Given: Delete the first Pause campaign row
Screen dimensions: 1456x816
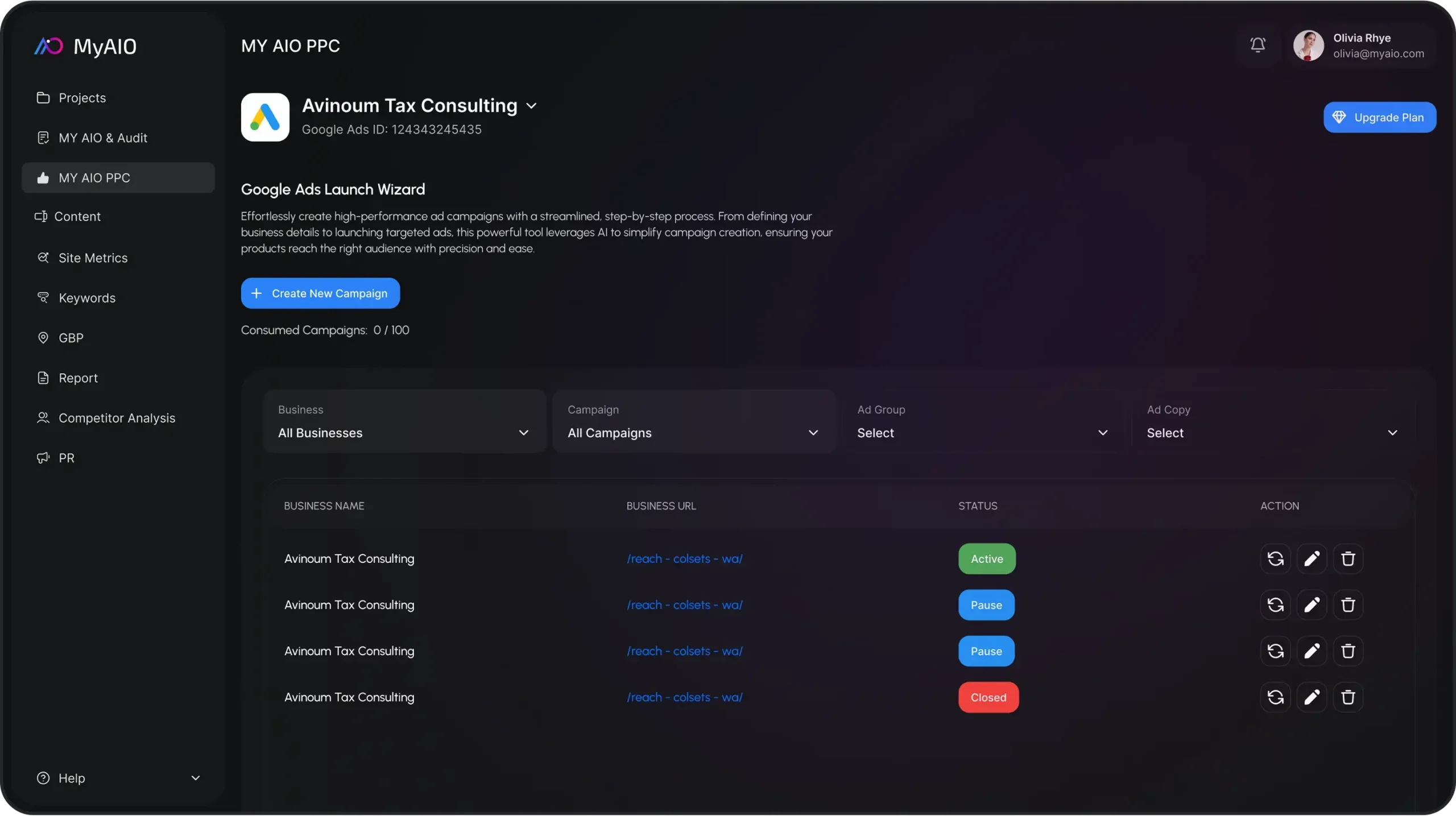Looking at the screenshot, I should point(1348,605).
